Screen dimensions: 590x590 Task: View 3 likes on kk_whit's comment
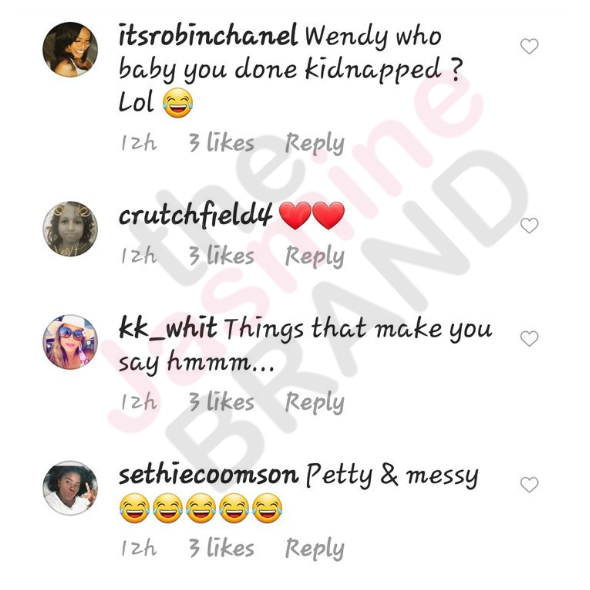221,402
